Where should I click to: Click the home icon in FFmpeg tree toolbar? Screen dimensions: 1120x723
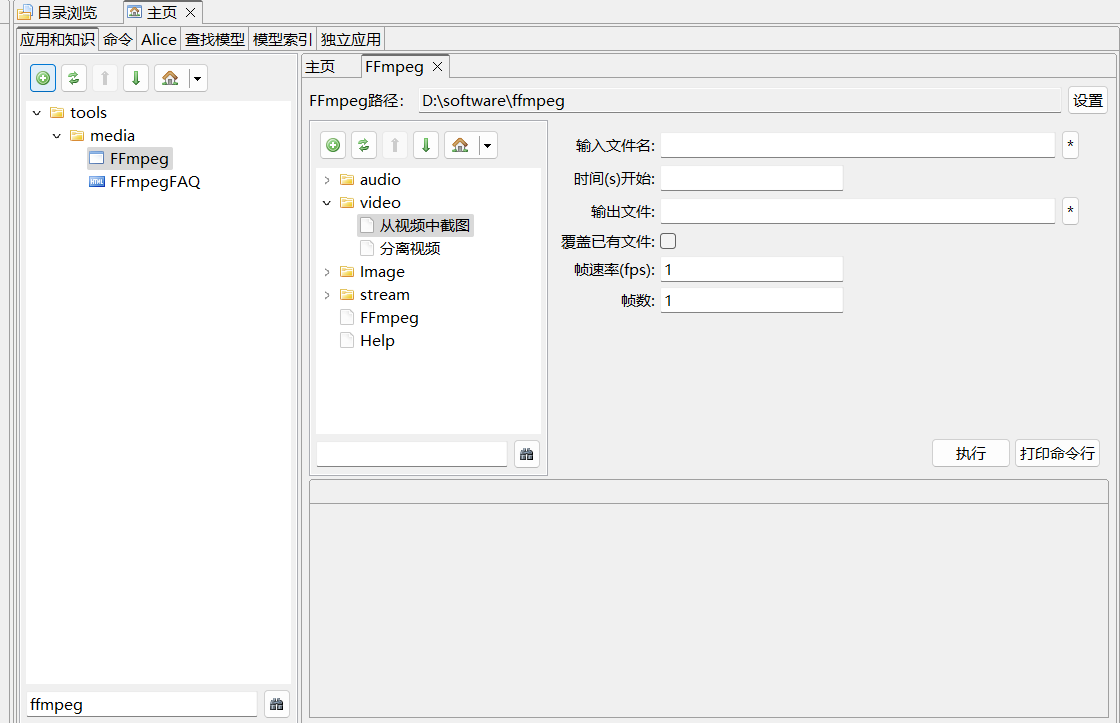tap(460, 145)
